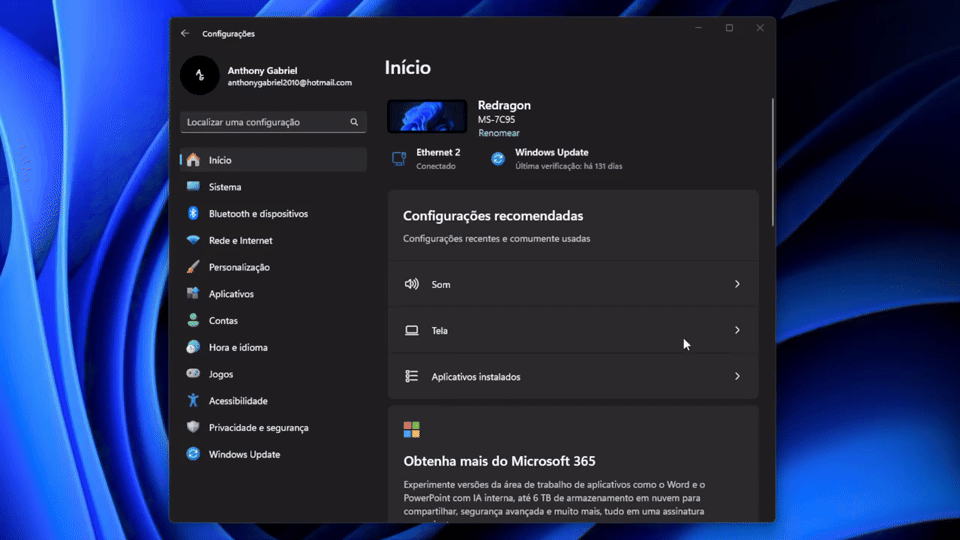Viewport: 960px width, 540px height.
Task: Expand Aplicativos instalados chevron arrow
Action: pos(737,376)
